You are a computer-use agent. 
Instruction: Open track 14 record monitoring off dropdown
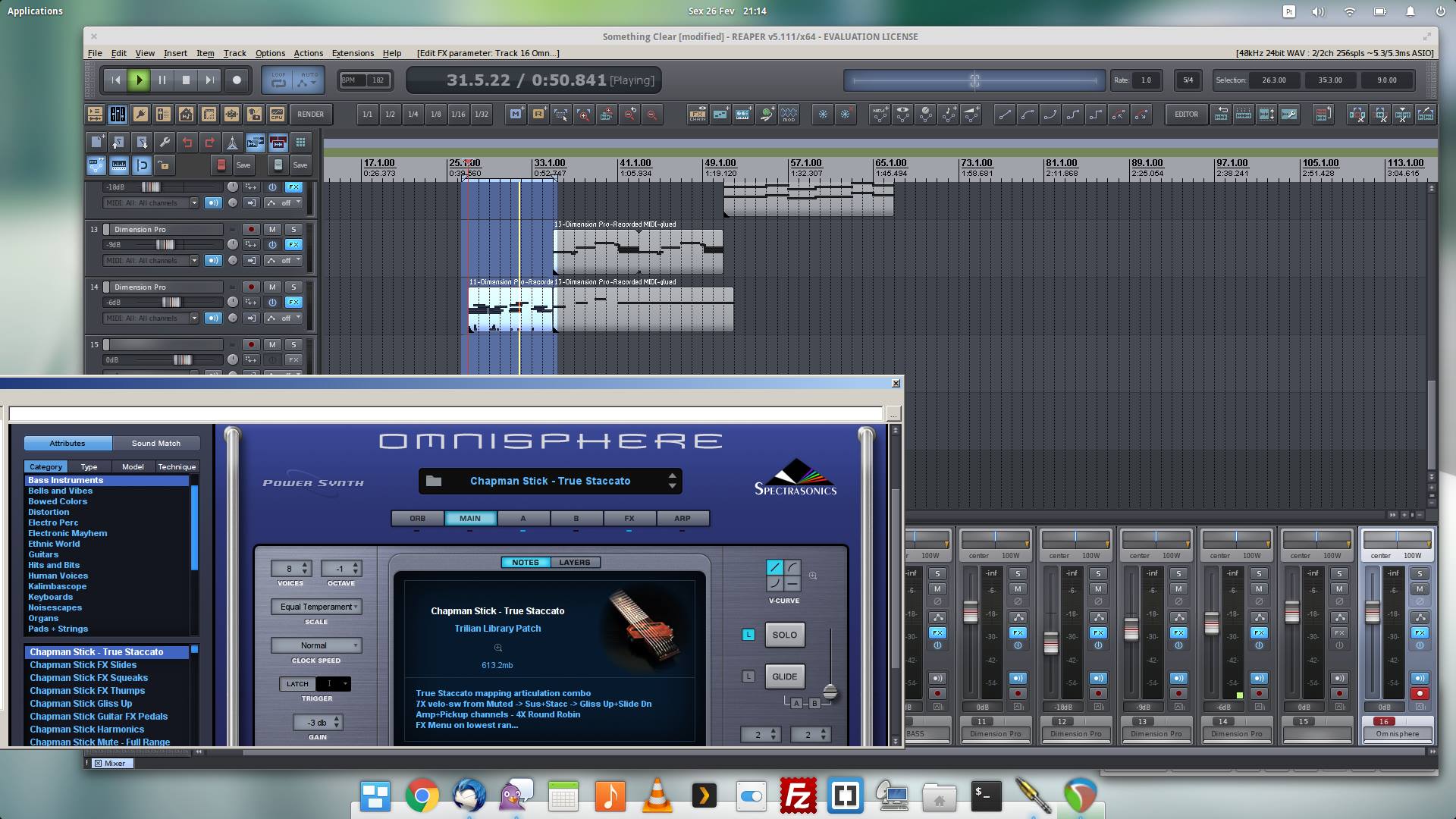pos(283,318)
